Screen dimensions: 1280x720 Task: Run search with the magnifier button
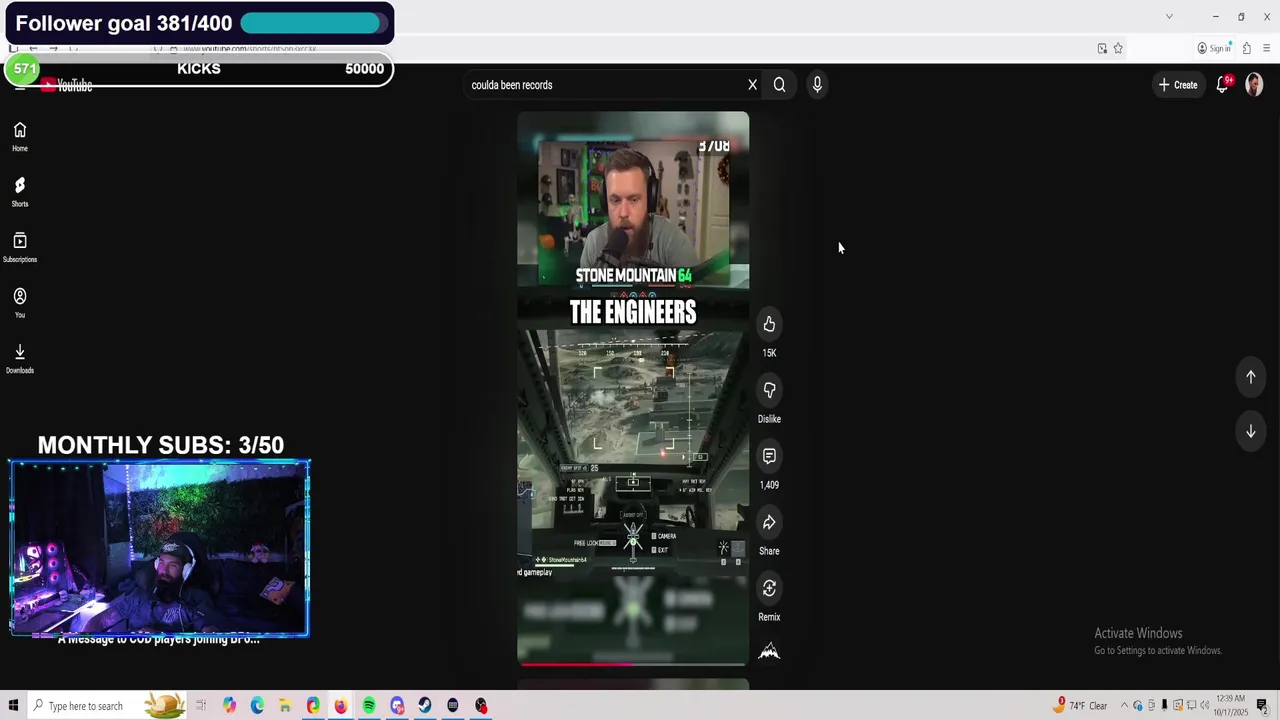tap(779, 85)
